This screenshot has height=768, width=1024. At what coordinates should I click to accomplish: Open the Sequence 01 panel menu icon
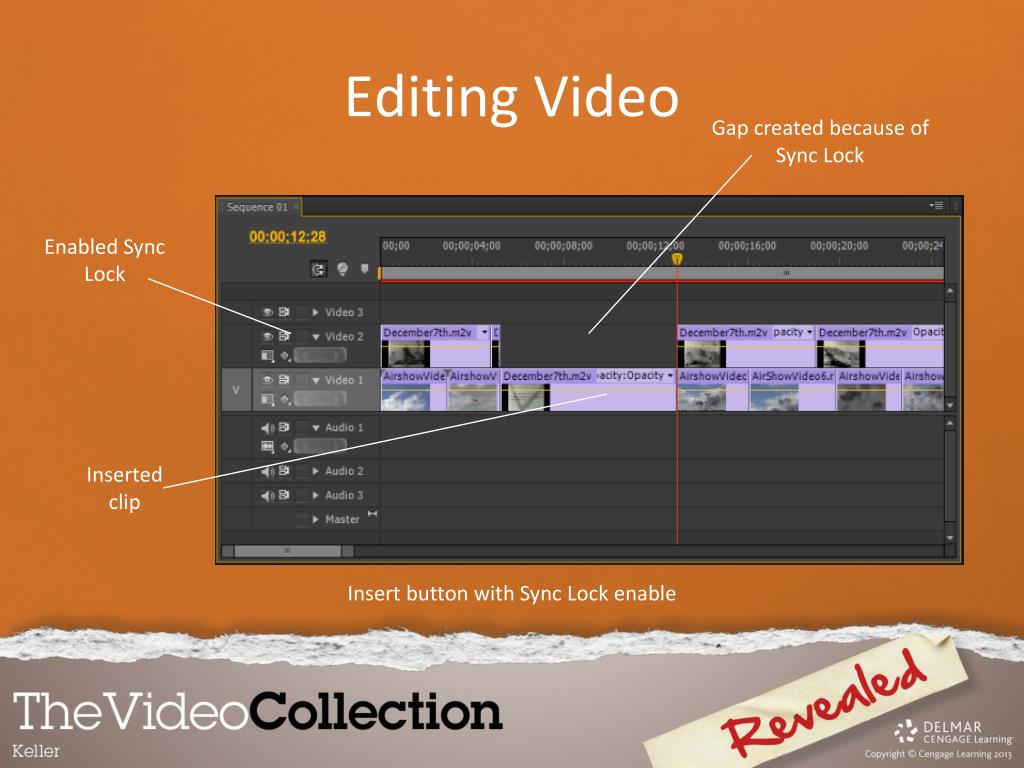click(x=936, y=206)
